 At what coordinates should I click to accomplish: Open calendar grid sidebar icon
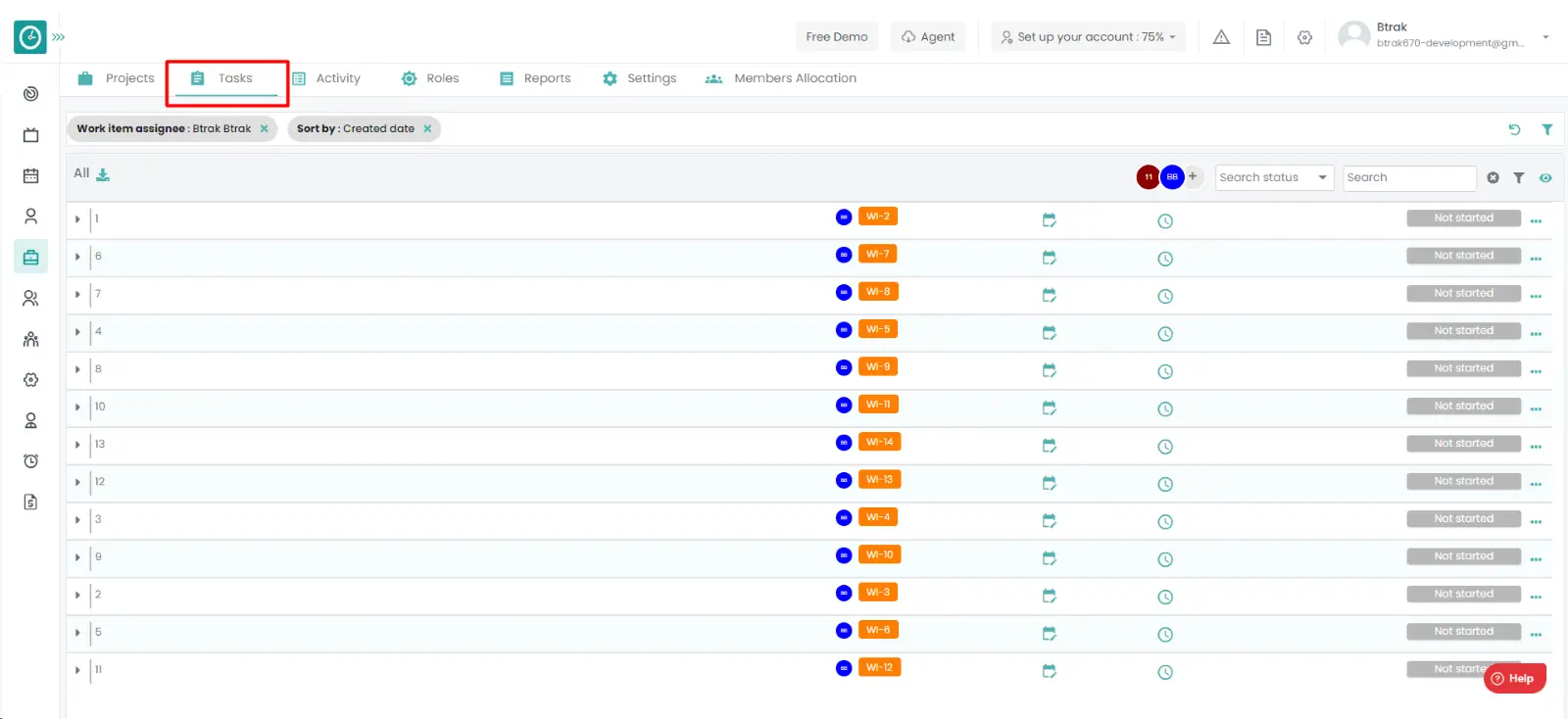30,175
